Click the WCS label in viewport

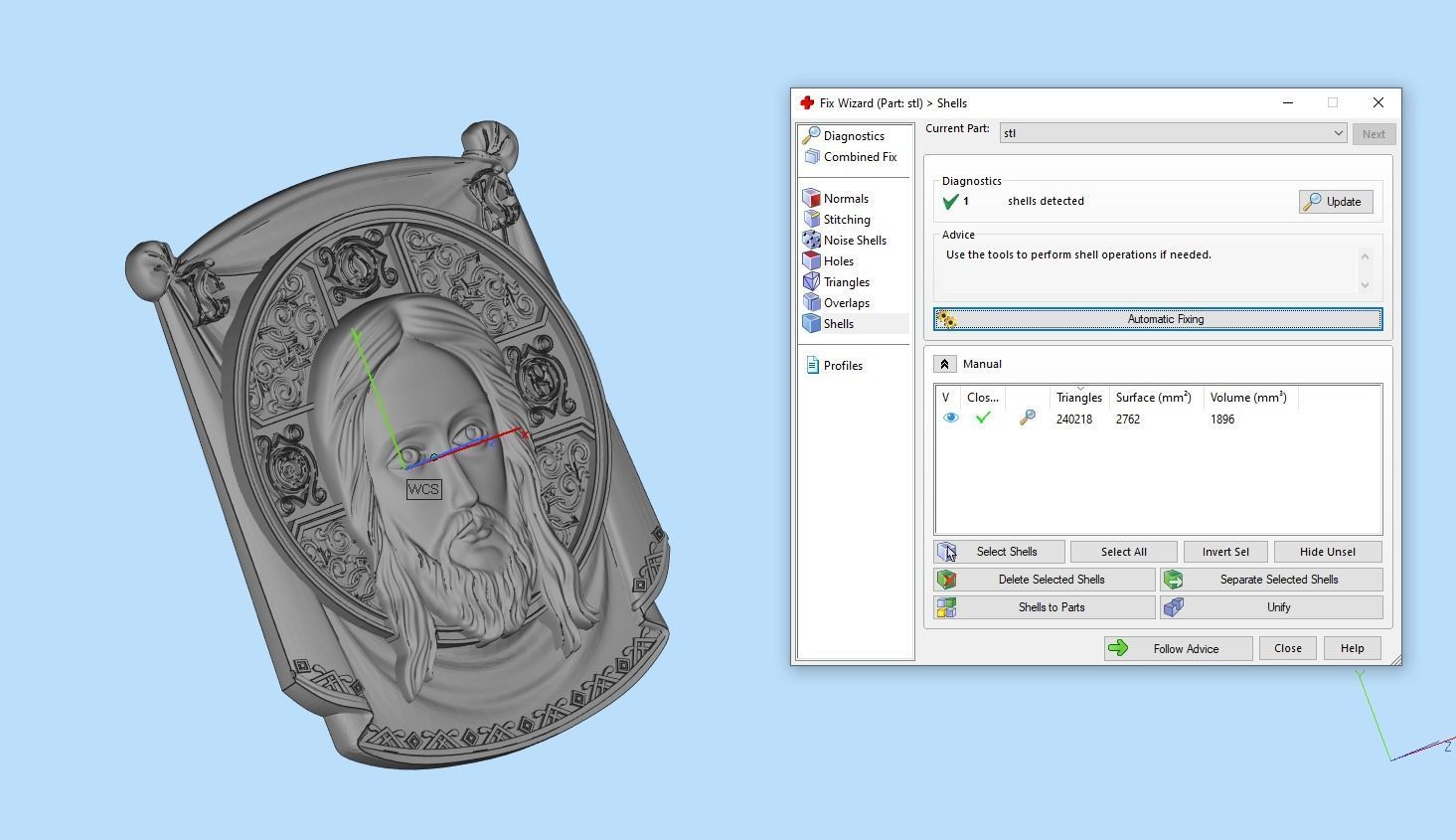pyautogui.click(x=423, y=489)
